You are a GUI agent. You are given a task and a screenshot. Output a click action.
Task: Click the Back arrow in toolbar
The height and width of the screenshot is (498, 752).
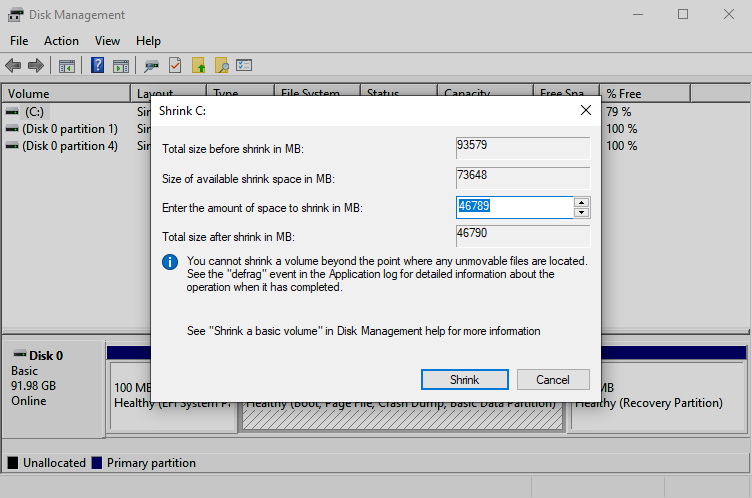coord(13,66)
